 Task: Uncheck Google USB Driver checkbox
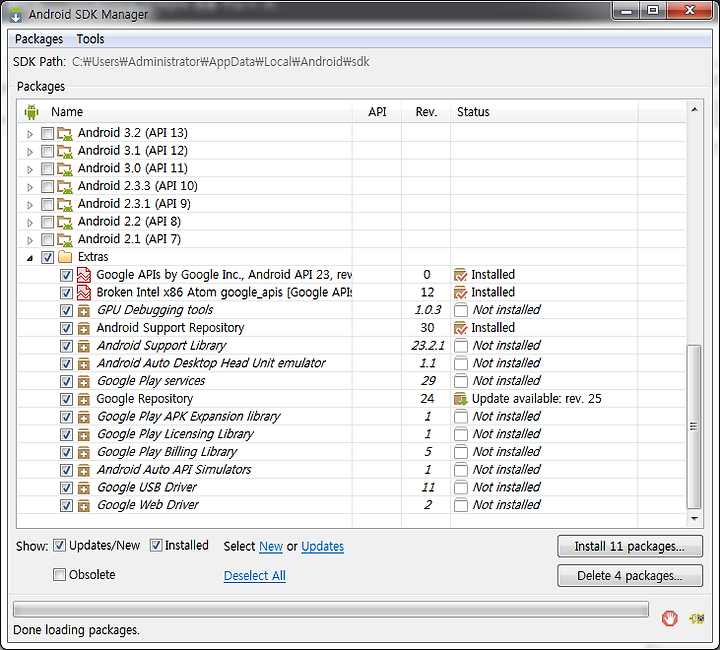coord(66,488)
